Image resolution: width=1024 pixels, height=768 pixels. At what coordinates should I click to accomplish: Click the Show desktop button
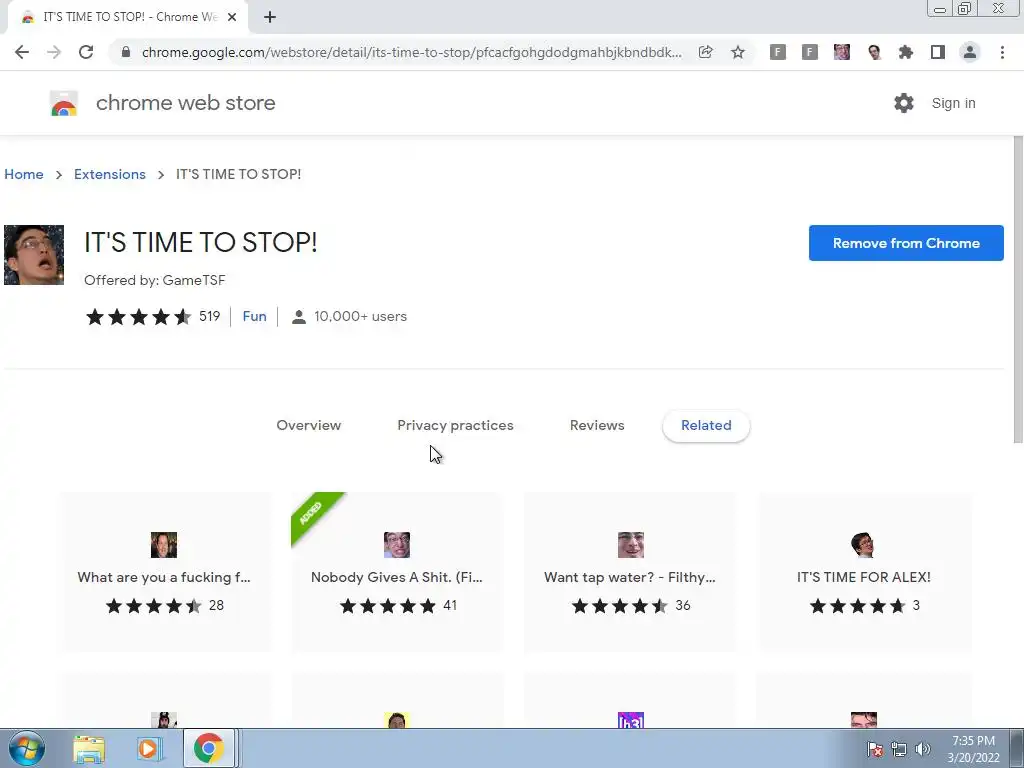[1017, 749]
